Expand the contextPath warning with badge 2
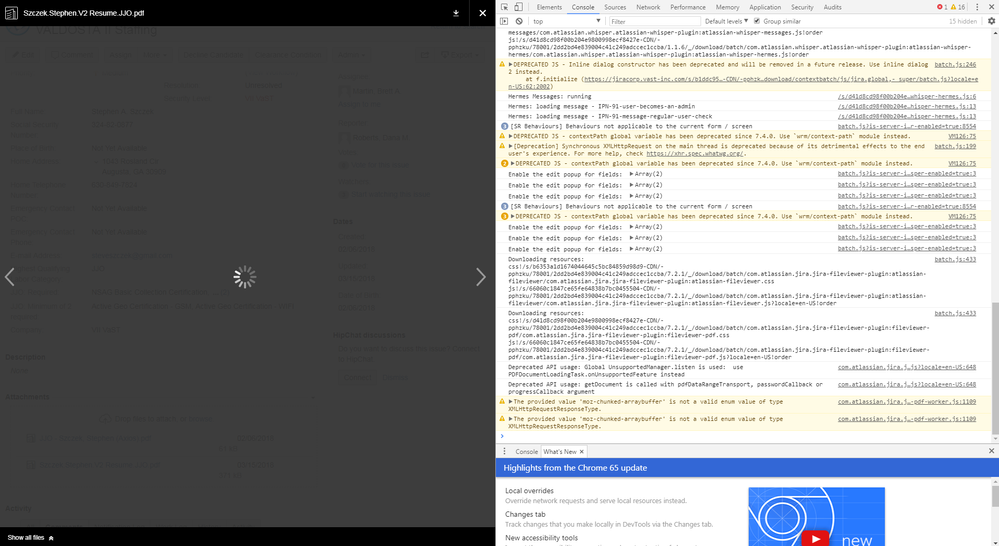The image size is (999, 546). [x=513, y=164]
